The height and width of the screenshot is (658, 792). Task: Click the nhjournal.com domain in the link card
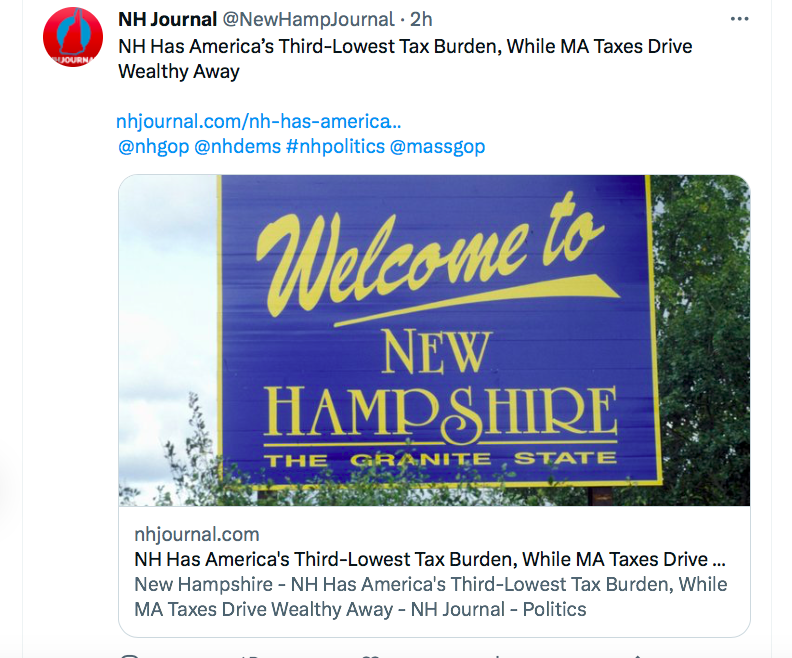[x=197, y=534]
